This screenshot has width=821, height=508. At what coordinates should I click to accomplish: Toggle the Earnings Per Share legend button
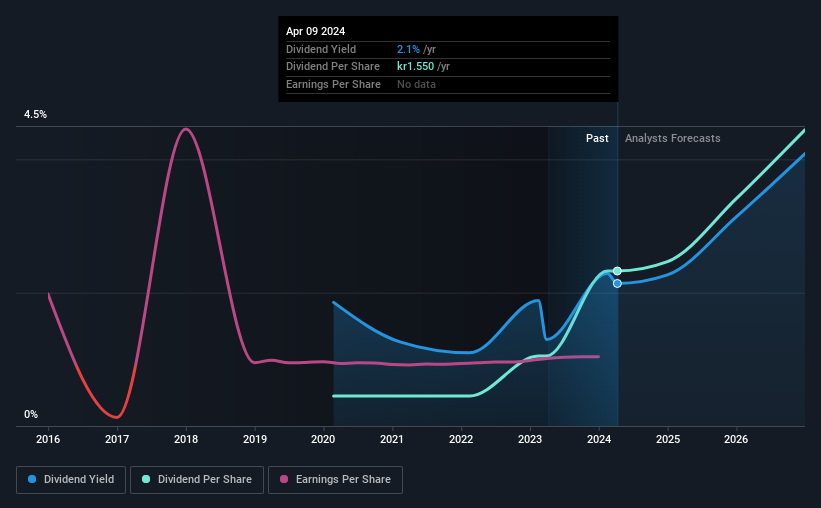335,480
